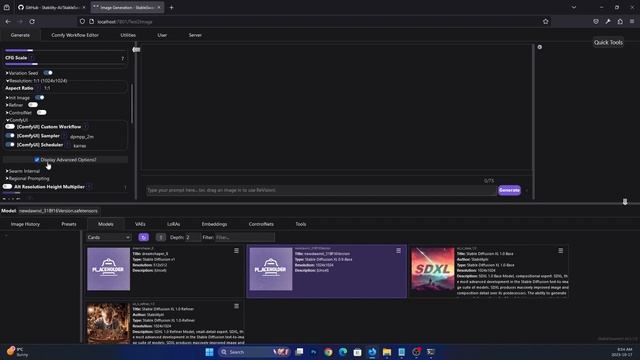Image resolution: width=640 pixels, height=360 pixels.
Task: Expand the ControlNet group
Action: [x=19, y=112]
